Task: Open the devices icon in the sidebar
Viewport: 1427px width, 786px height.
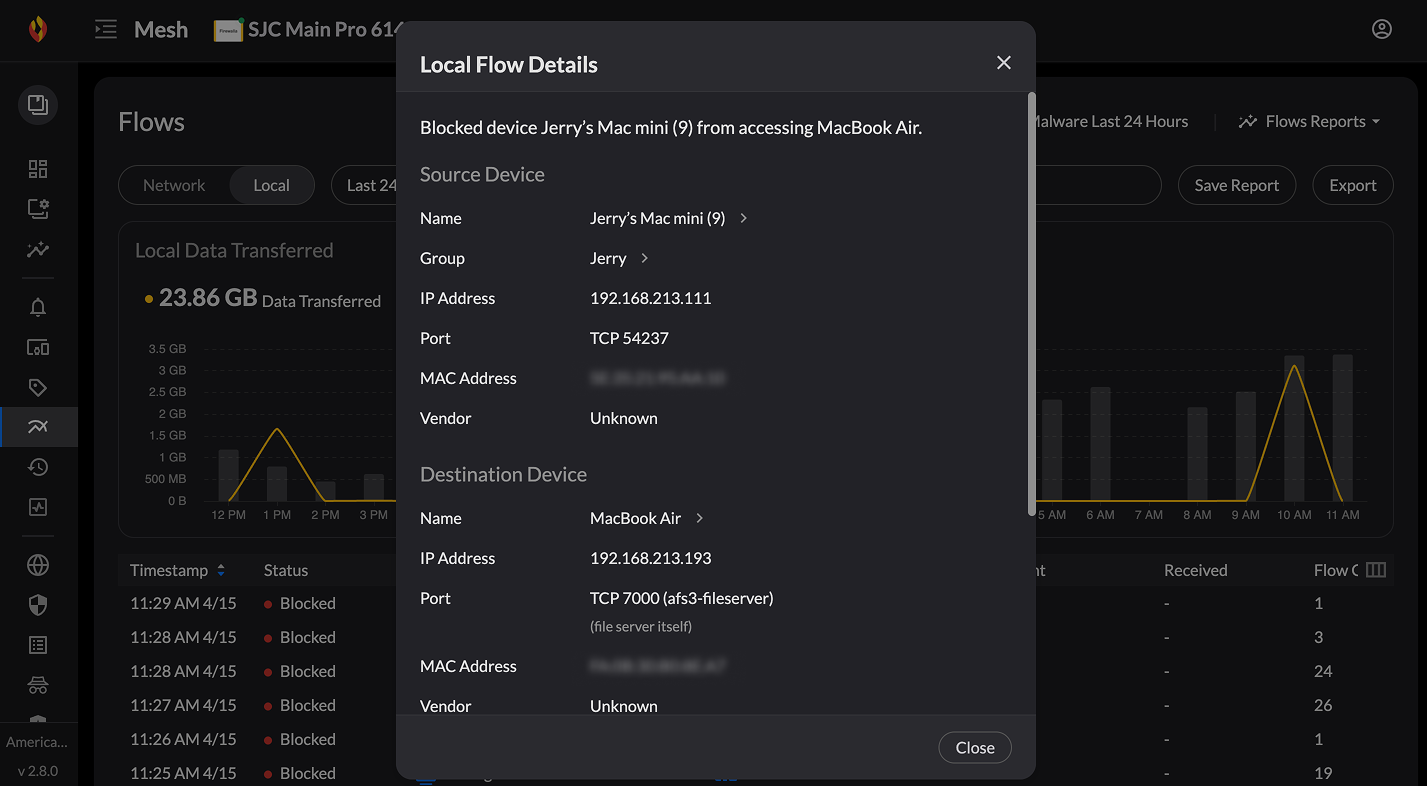Action: pos(38,347)
